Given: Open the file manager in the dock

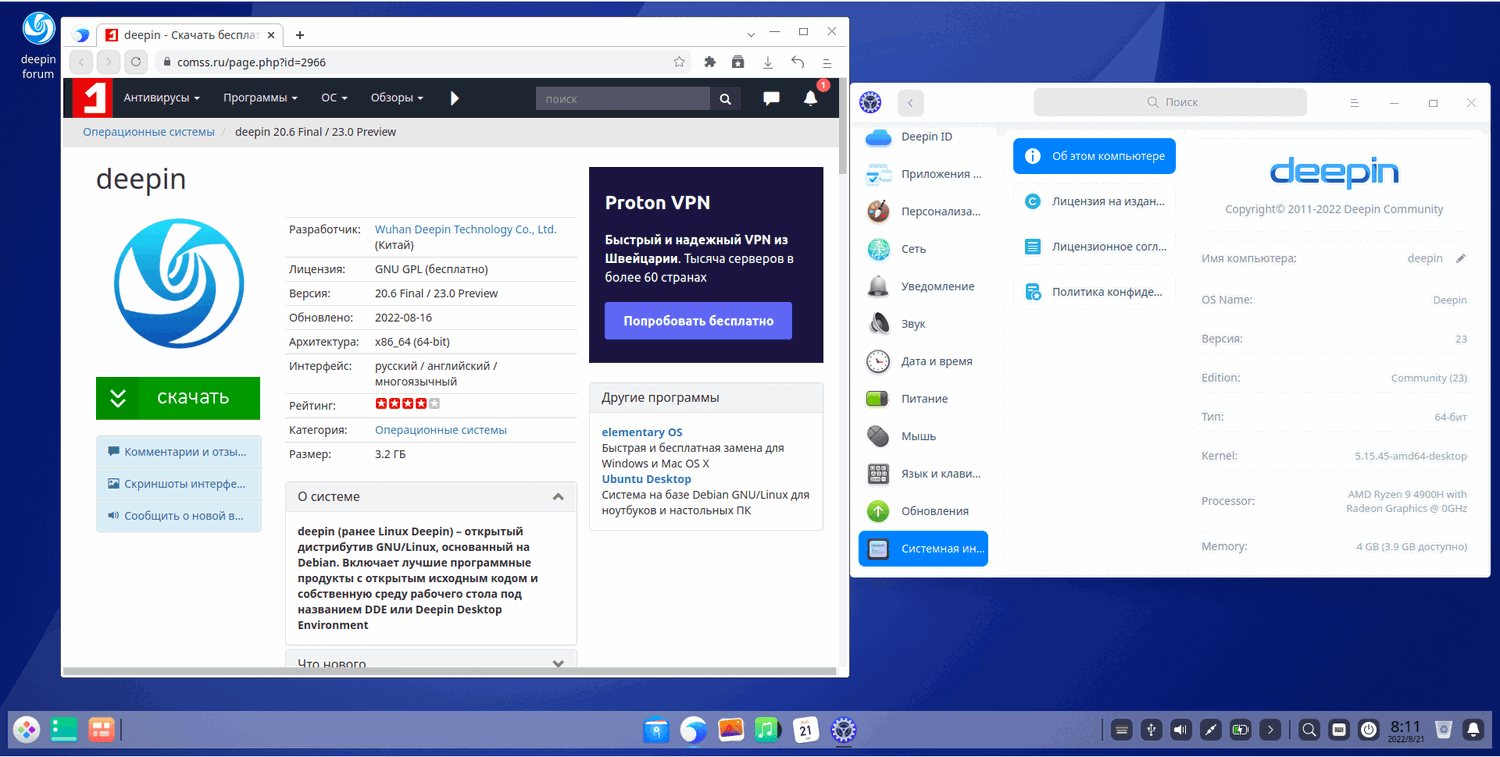Looking at the screenshot, I should [x=657, y=730].
